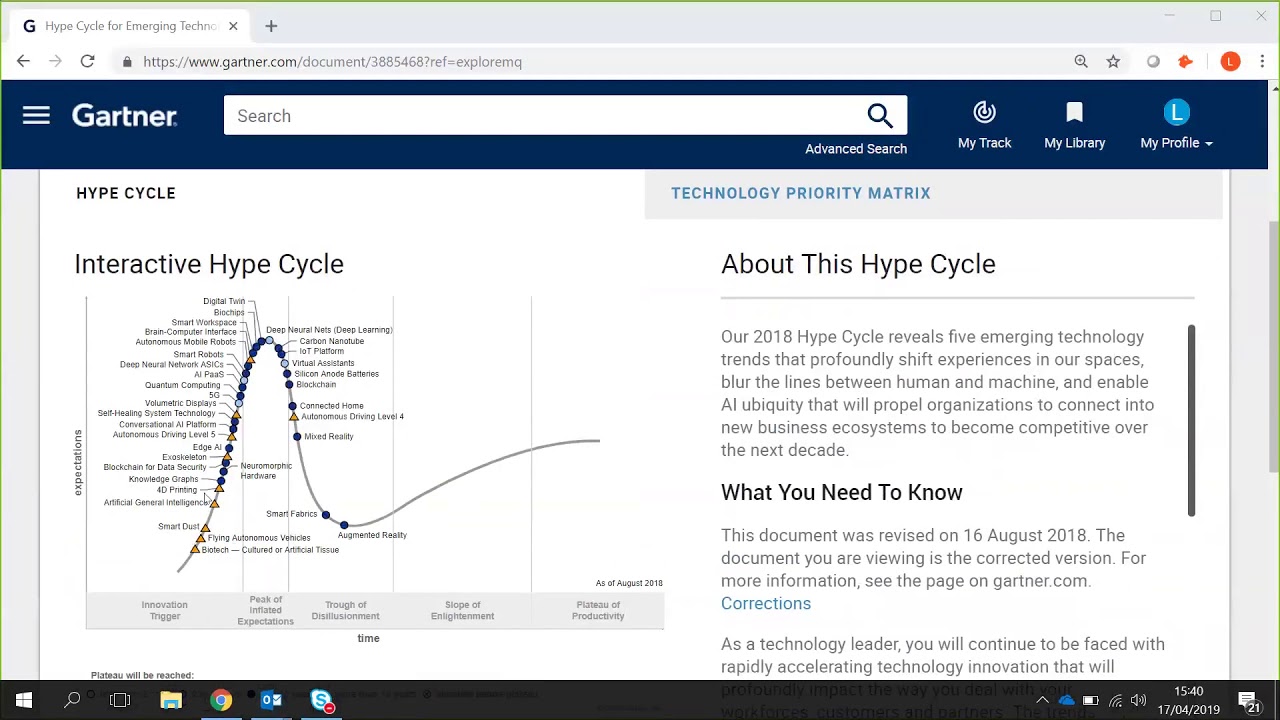Open a new browser tab
The width and height of the screenshot is (1280, 720).
(x=271, y=26)
